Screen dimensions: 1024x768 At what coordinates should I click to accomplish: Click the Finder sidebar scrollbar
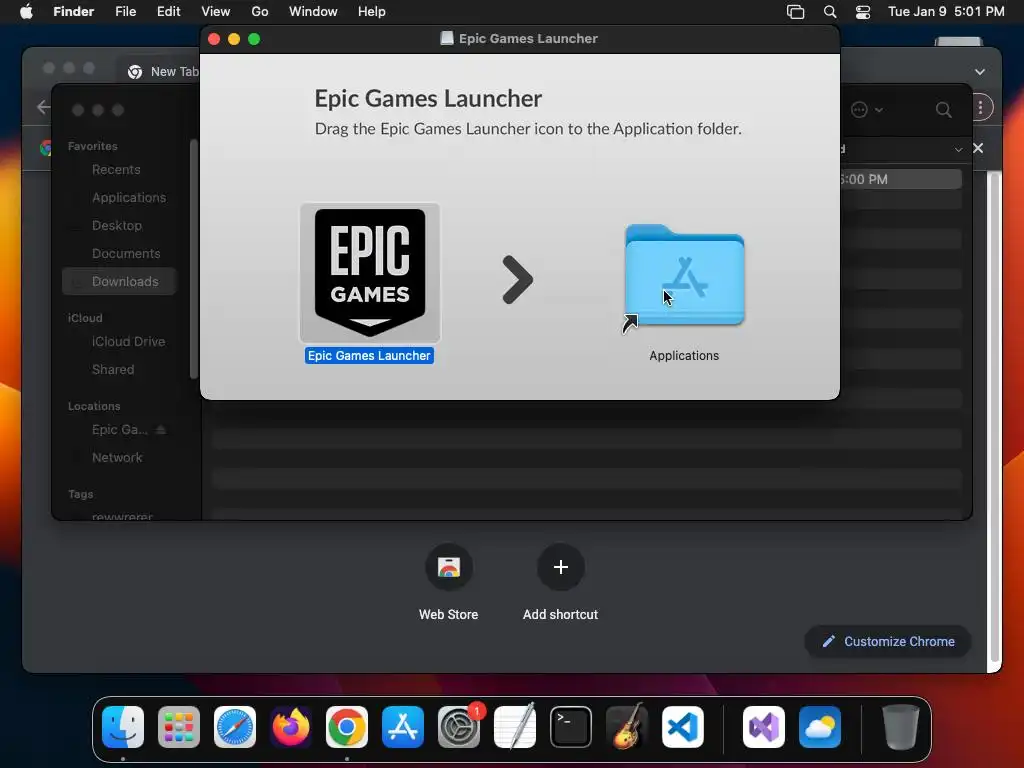(x=193, y=259)
